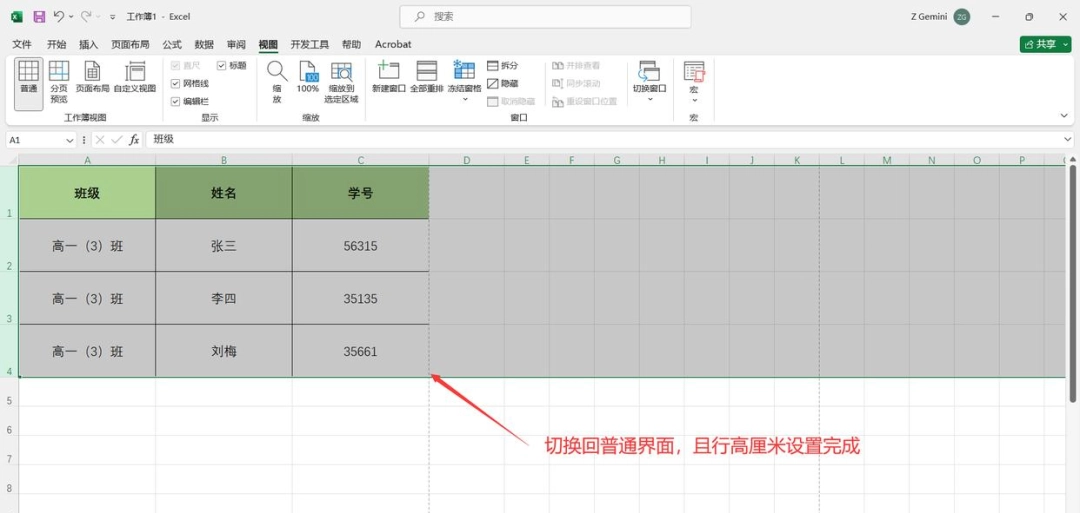Toggle the 直尺 ruler checkbox
Viewport: 1080px width, 513px height.
click(x=175, y=65)
